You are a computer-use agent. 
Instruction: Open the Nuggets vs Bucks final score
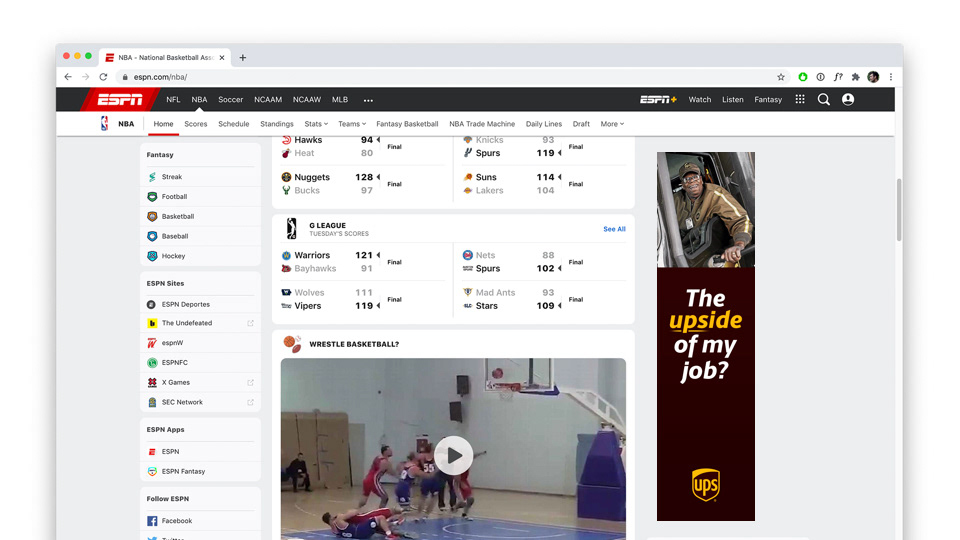[x=362, y=184]
